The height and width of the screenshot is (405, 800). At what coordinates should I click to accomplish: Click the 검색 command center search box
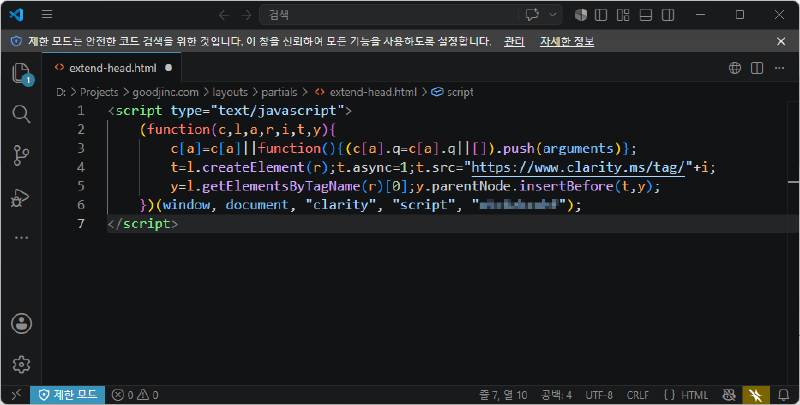tap(389, 15)
